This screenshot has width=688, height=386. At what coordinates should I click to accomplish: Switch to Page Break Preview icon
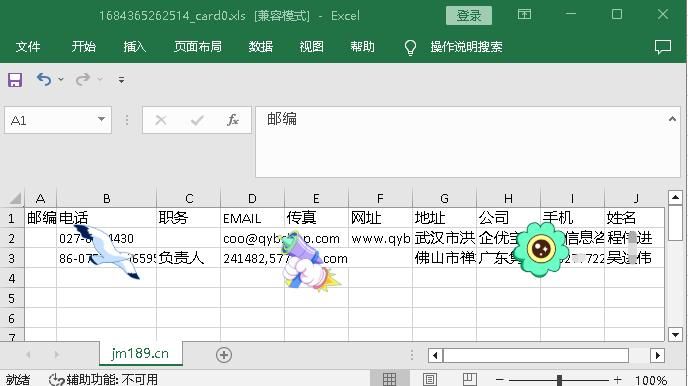pos(469,379)
